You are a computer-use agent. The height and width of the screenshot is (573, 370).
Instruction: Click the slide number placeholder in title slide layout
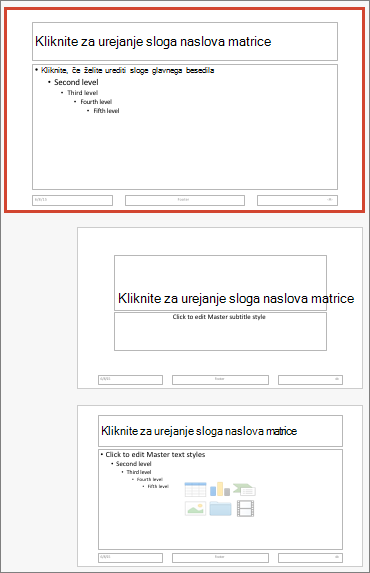click(310, 380)
